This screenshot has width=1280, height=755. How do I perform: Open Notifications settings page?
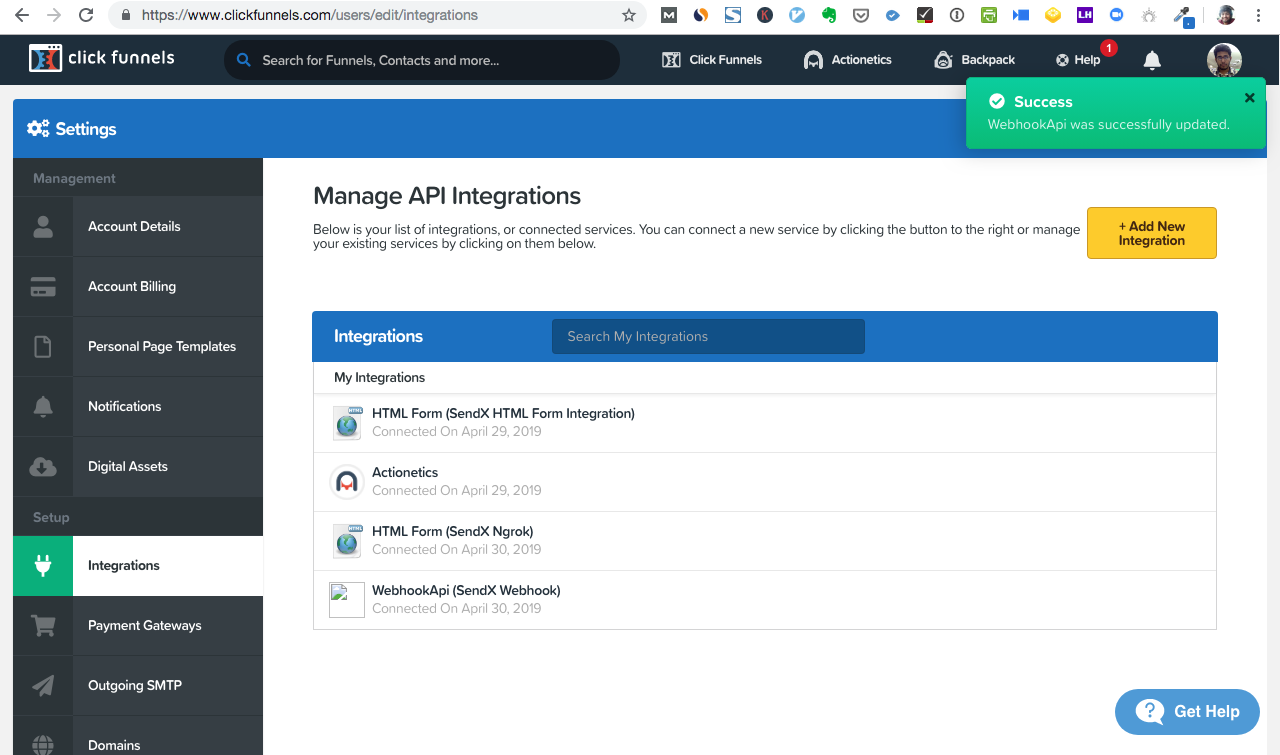click(x=138, y=406)
